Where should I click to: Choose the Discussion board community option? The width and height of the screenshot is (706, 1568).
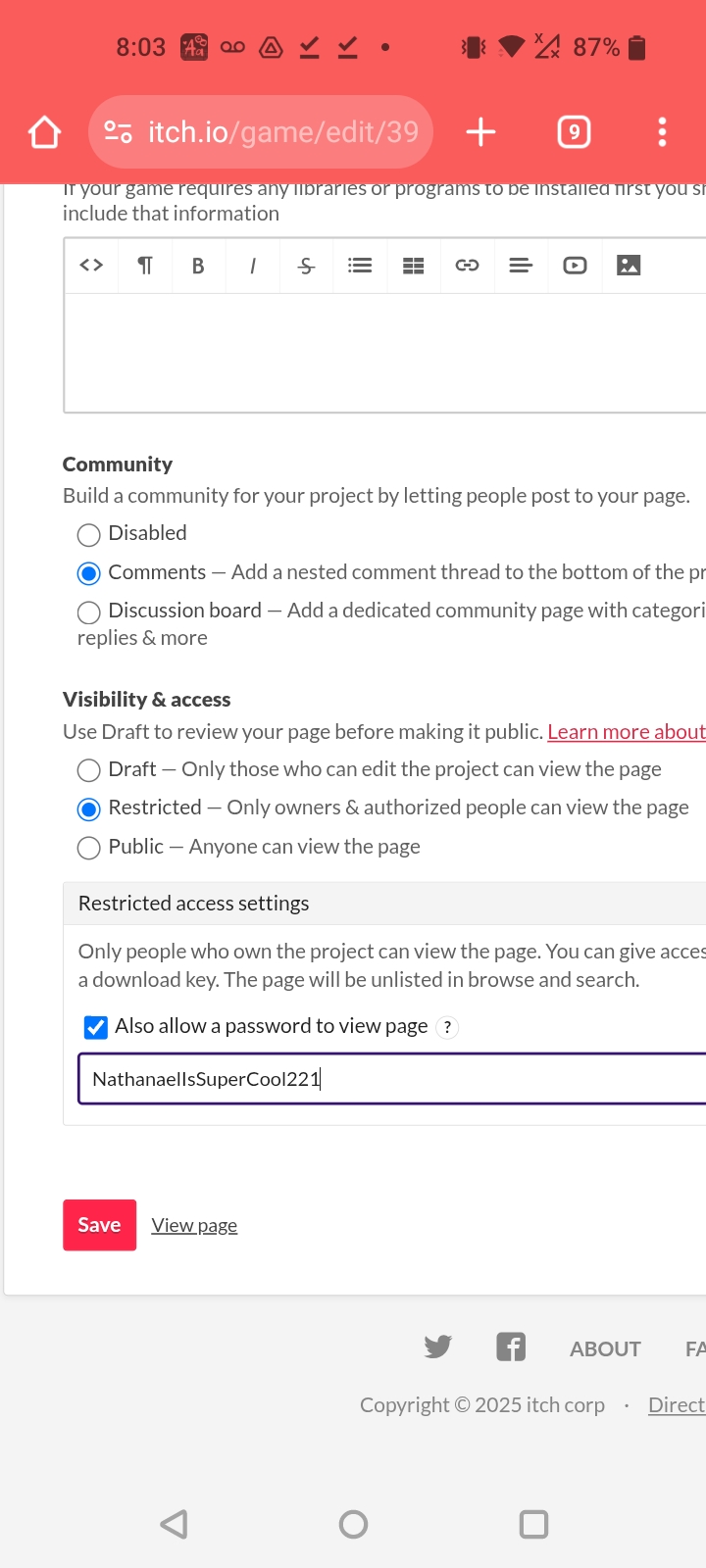pos(89,612)
